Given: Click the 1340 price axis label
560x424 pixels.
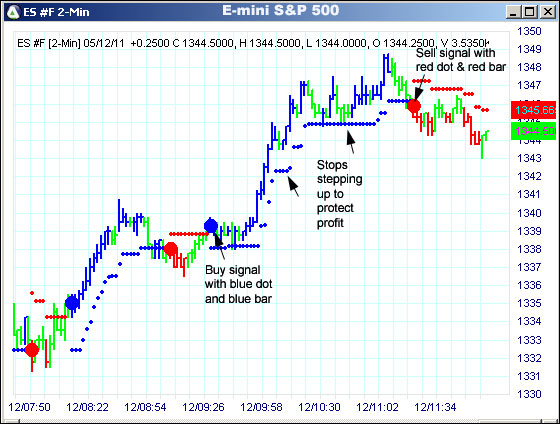Looking at the screenshot, I should [x=529, y=213].
